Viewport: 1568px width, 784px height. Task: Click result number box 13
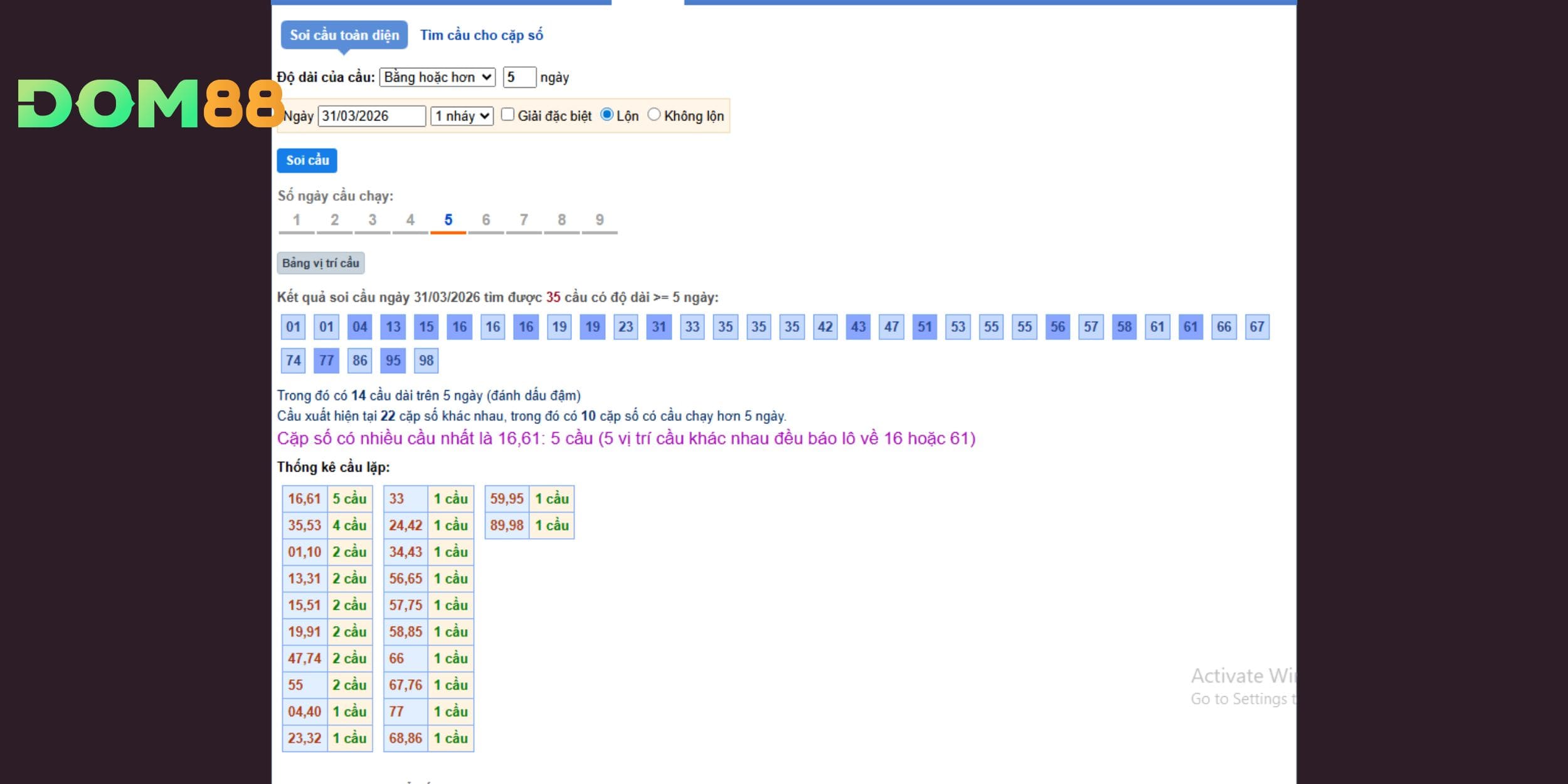pyautogui.click(x=393, y=327)
